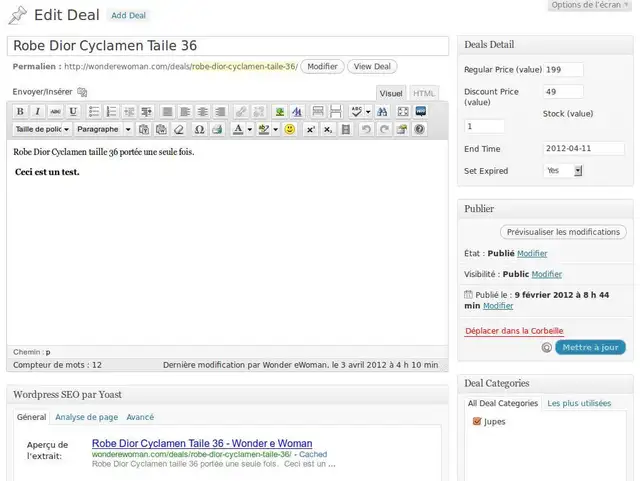Screen dimensions: 640x481
Task: Expand the Options de l'écran panel
Action: (590, 5)
